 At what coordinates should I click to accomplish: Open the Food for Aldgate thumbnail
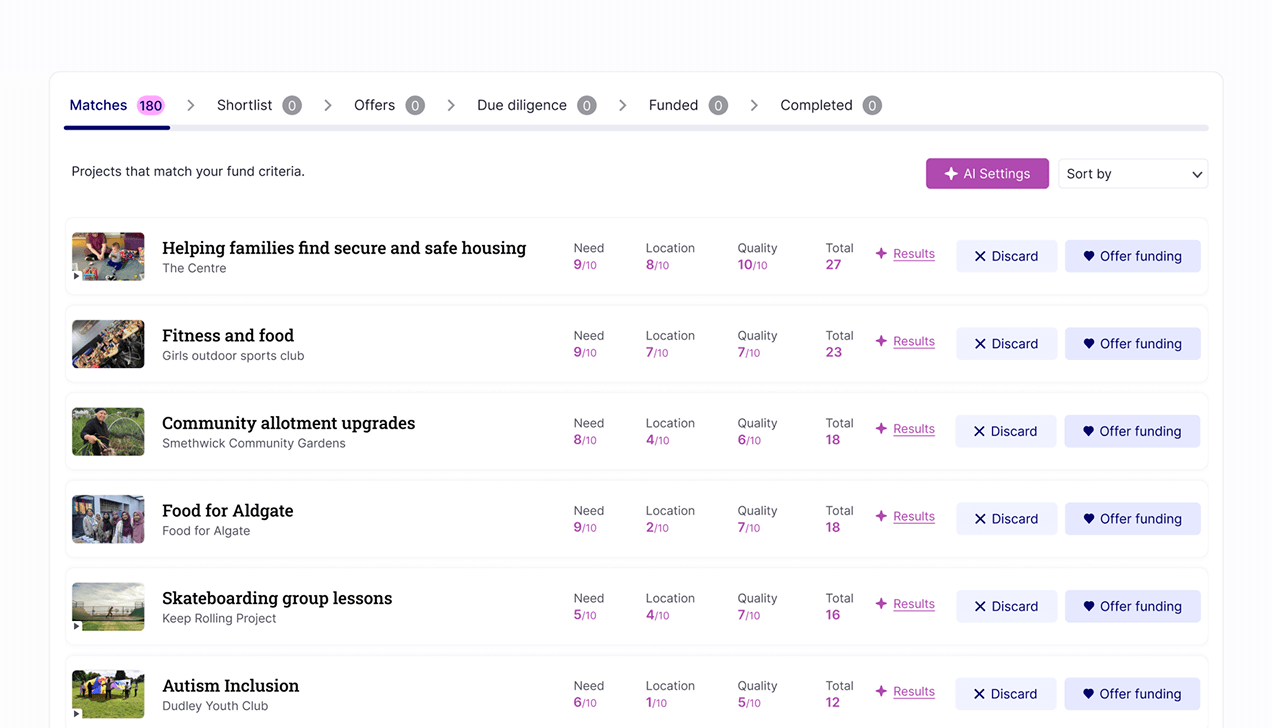tap(108, 519)
